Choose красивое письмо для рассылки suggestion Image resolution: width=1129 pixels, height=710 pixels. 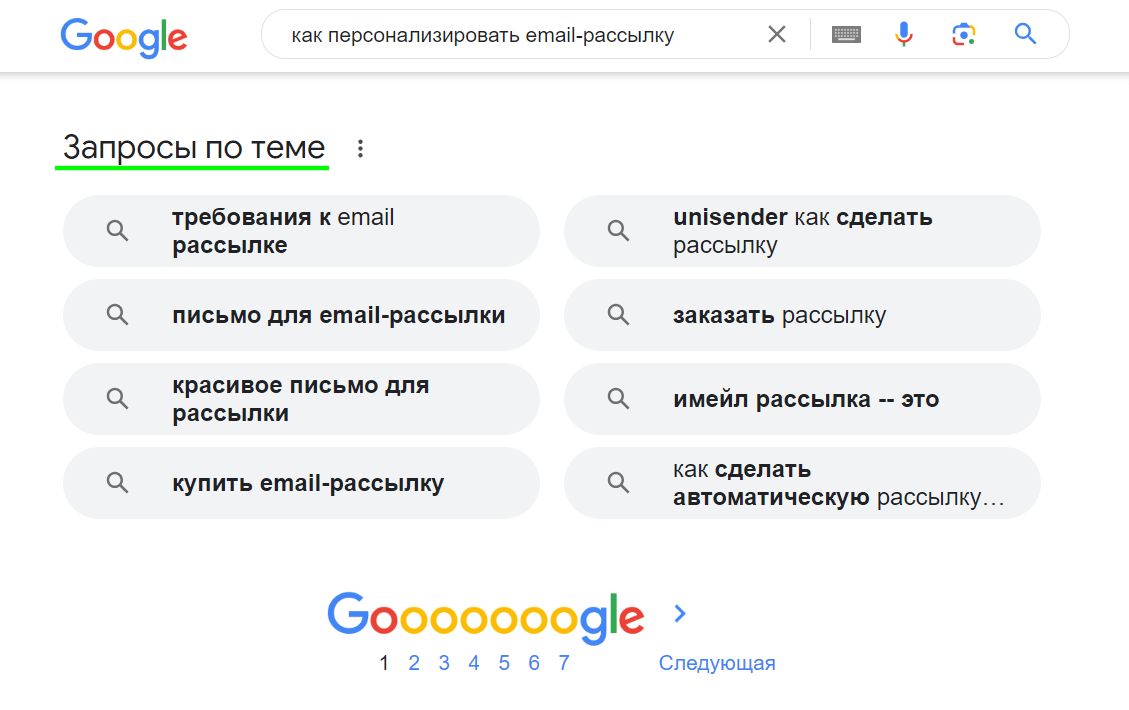301,399
